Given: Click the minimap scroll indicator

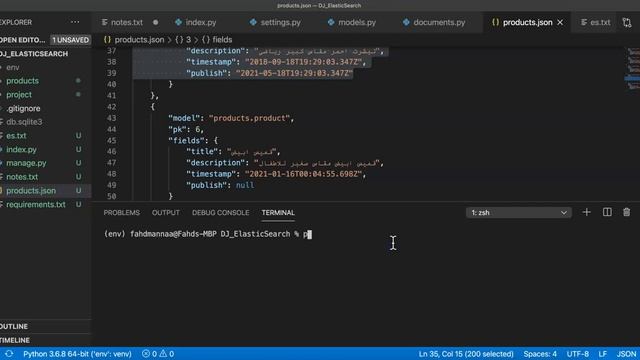Looking at the screenshot, I should (x=632, y=78).
